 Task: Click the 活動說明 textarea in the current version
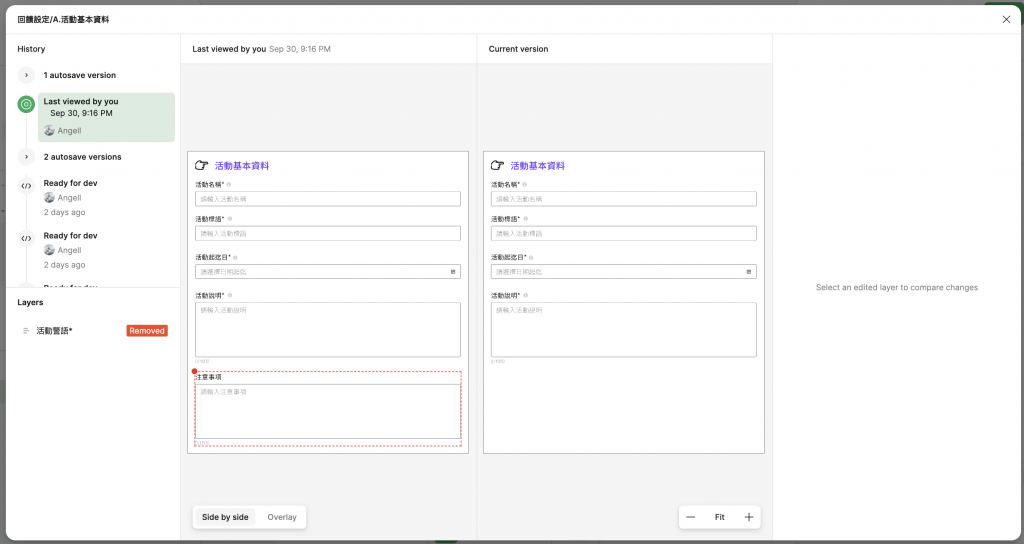coord(624,330)
